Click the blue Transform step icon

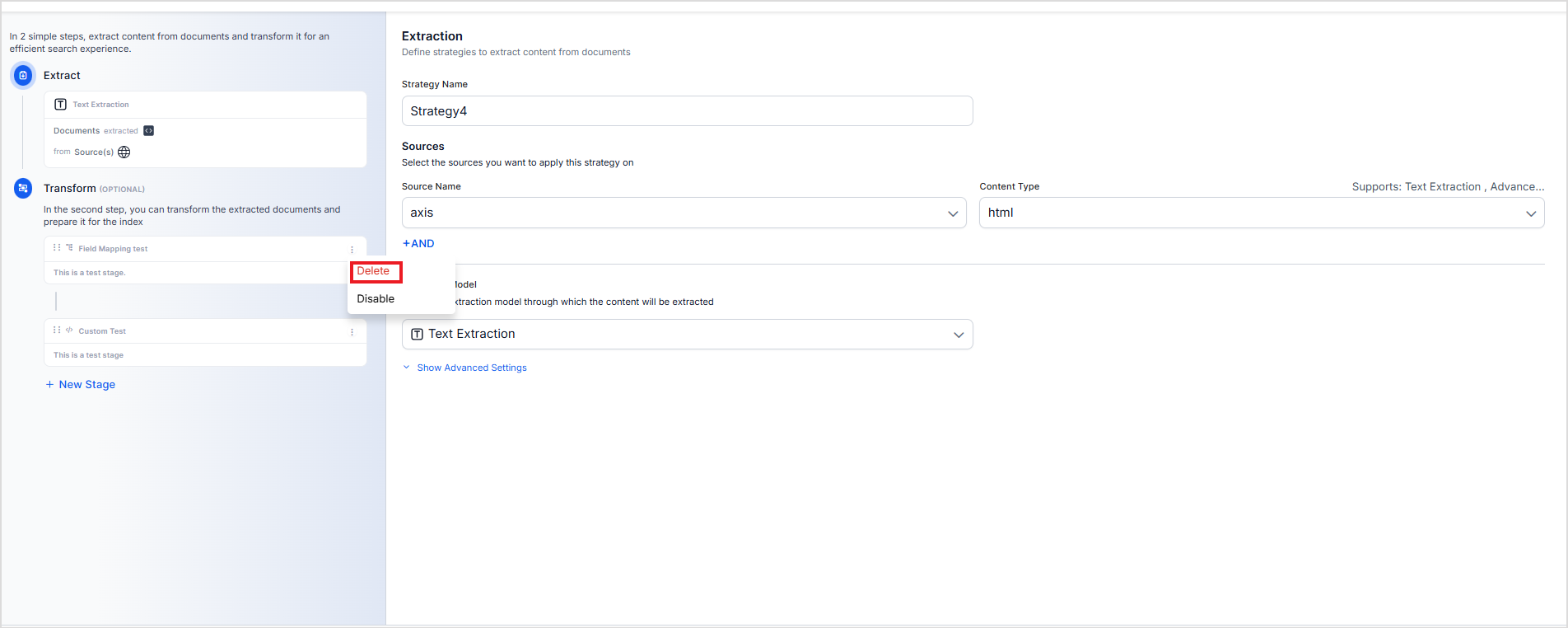coord(23,189)
